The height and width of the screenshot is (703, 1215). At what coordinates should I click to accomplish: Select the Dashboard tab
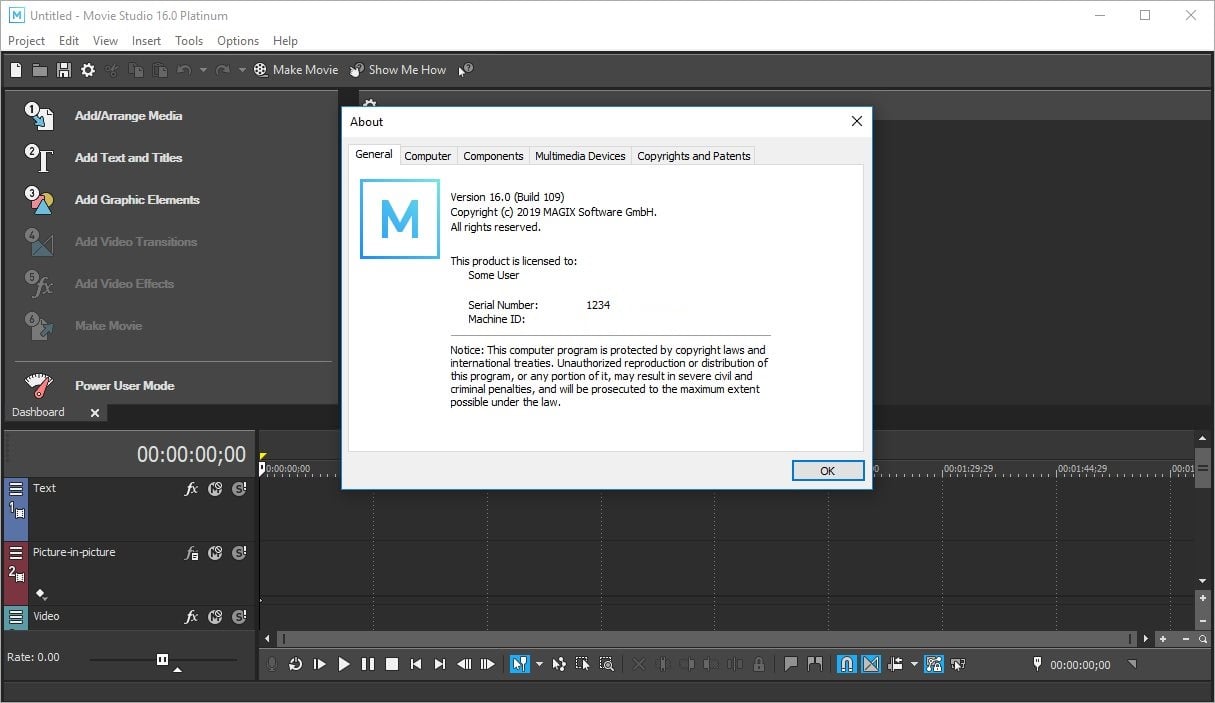pyautogui.click(x=38, y=412)
